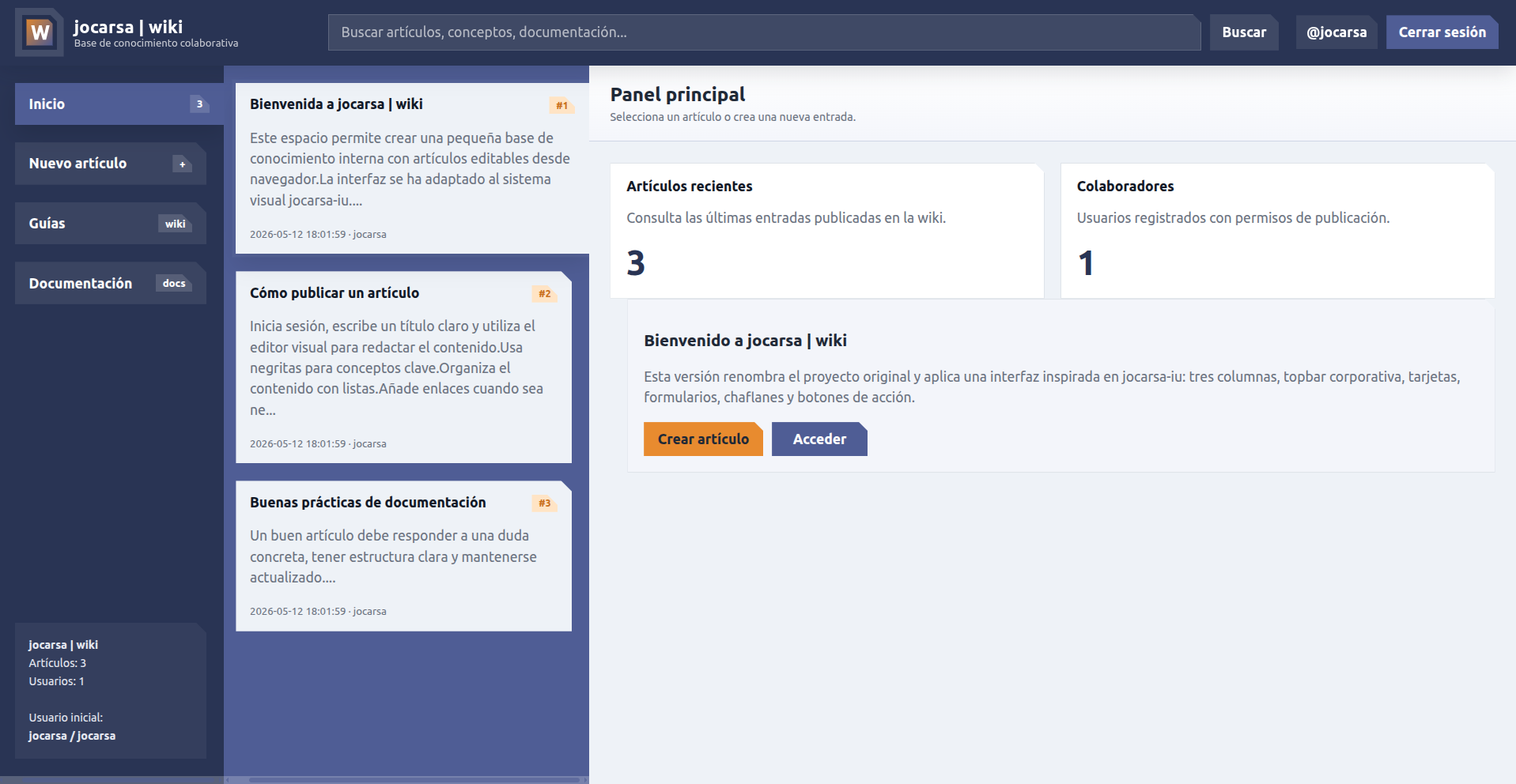The image size is (1516, 784).
Task: Click the jocarsa / jocarsa credentials text
Action: tap(72, 736)
